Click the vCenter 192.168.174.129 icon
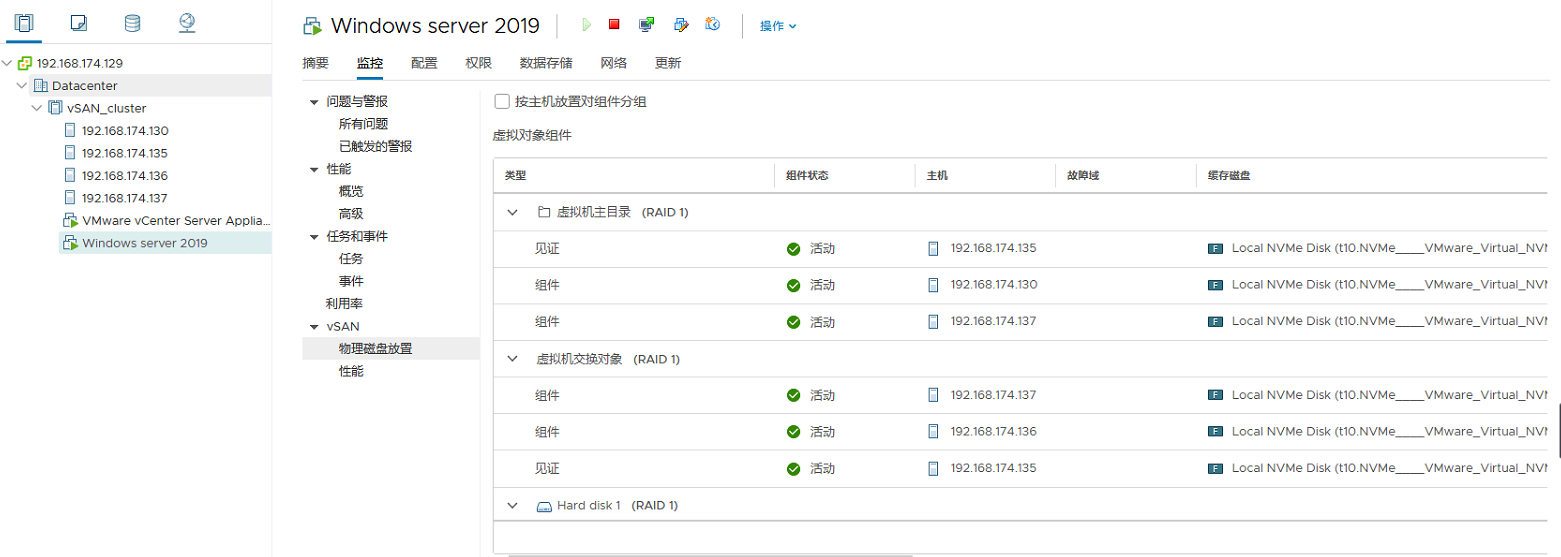The image size is (1561, 557). 25,63
